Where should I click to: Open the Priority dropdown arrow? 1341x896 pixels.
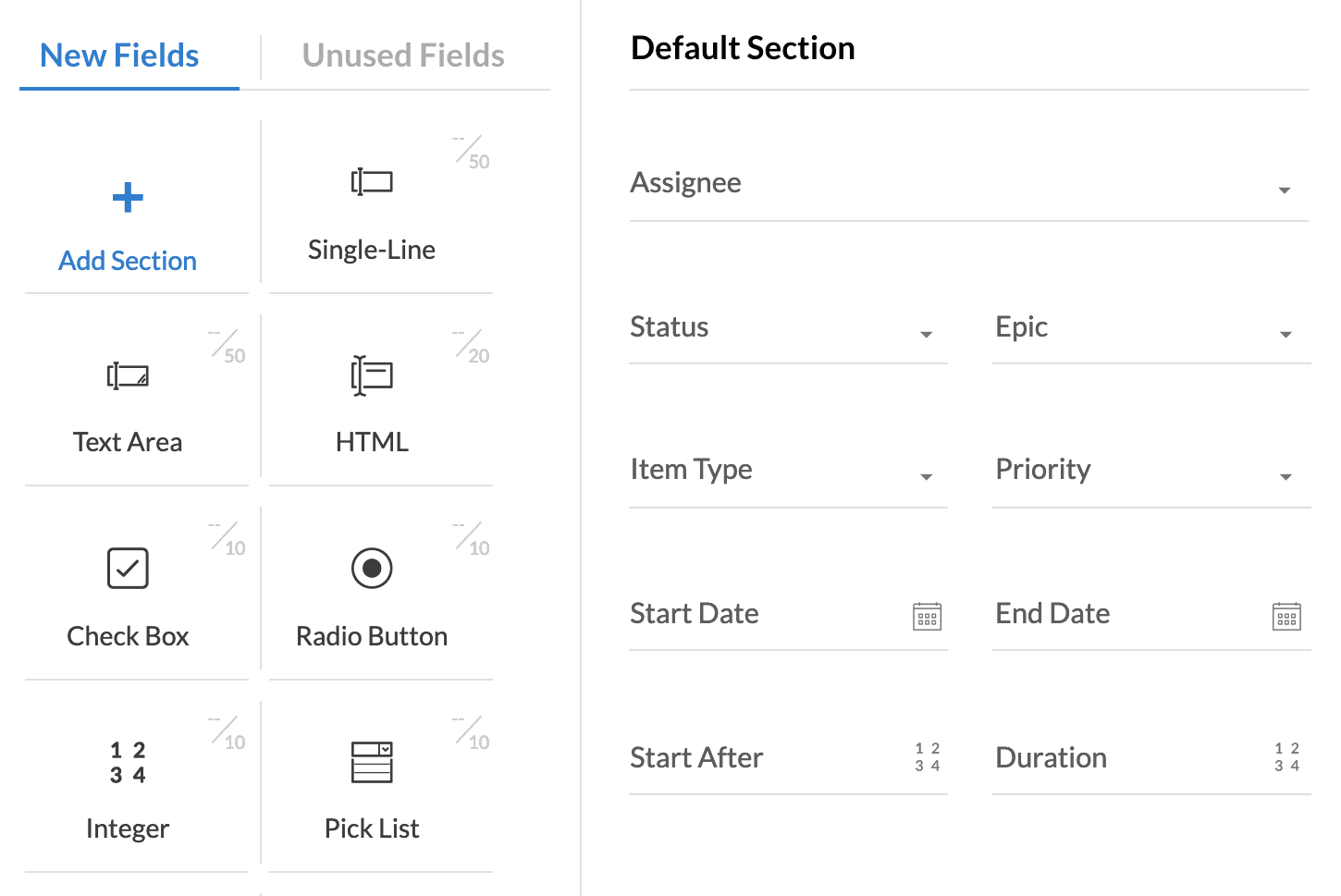tap(1286, 477)
